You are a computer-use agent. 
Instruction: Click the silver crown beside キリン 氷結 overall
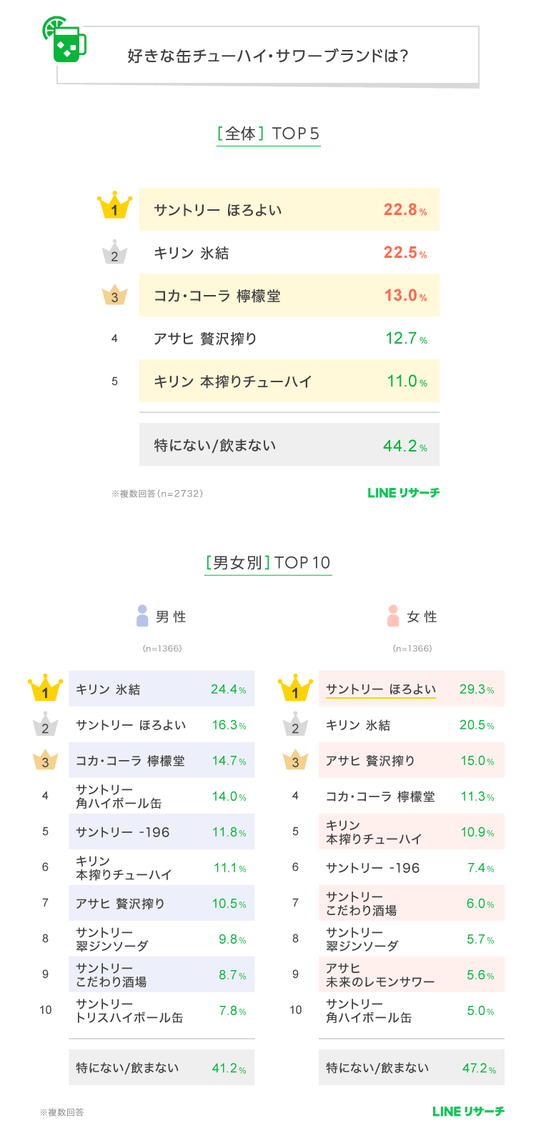(x=115, y=253)
